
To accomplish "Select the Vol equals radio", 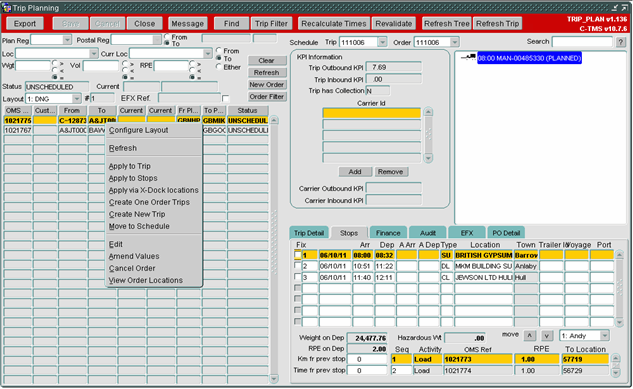I will point(125,77).
